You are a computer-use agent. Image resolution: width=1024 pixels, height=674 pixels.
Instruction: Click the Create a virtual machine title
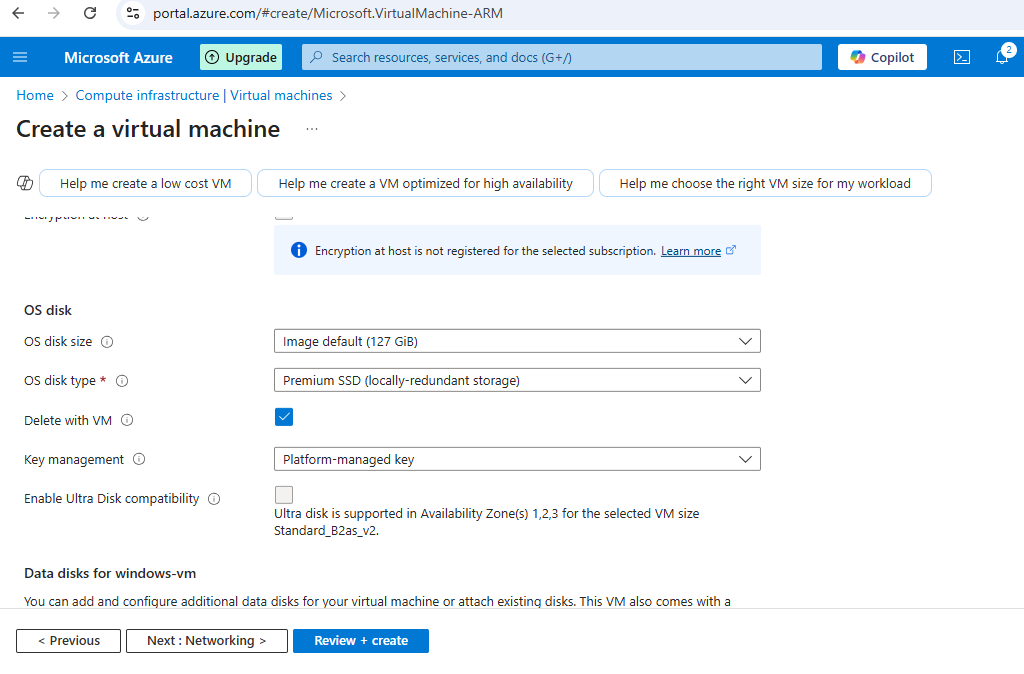tap(148, 129)
